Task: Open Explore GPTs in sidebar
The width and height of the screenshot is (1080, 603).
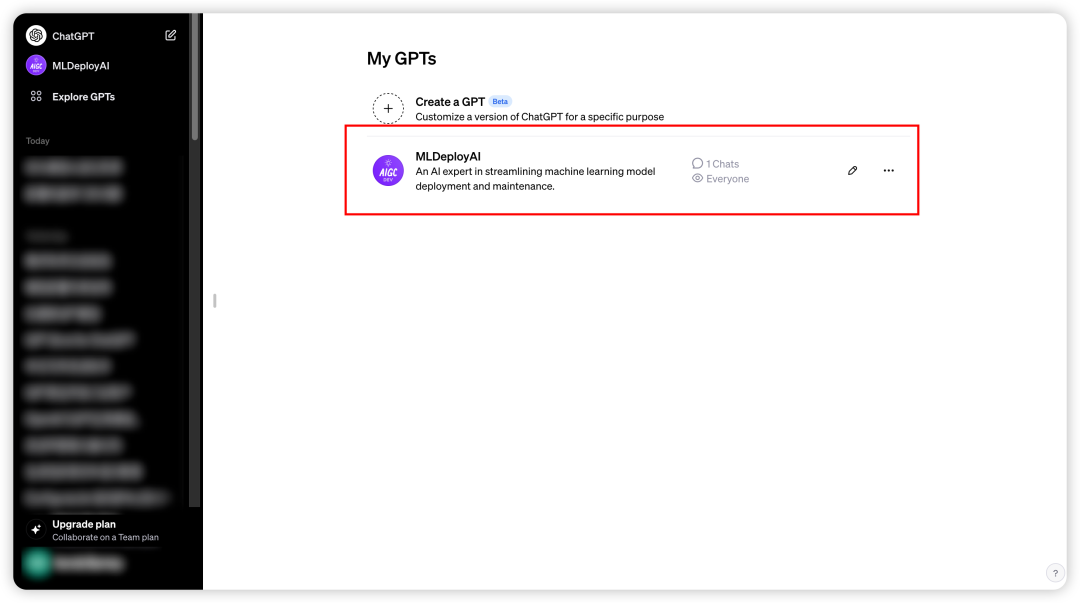Action: click(x=83, y=96)
